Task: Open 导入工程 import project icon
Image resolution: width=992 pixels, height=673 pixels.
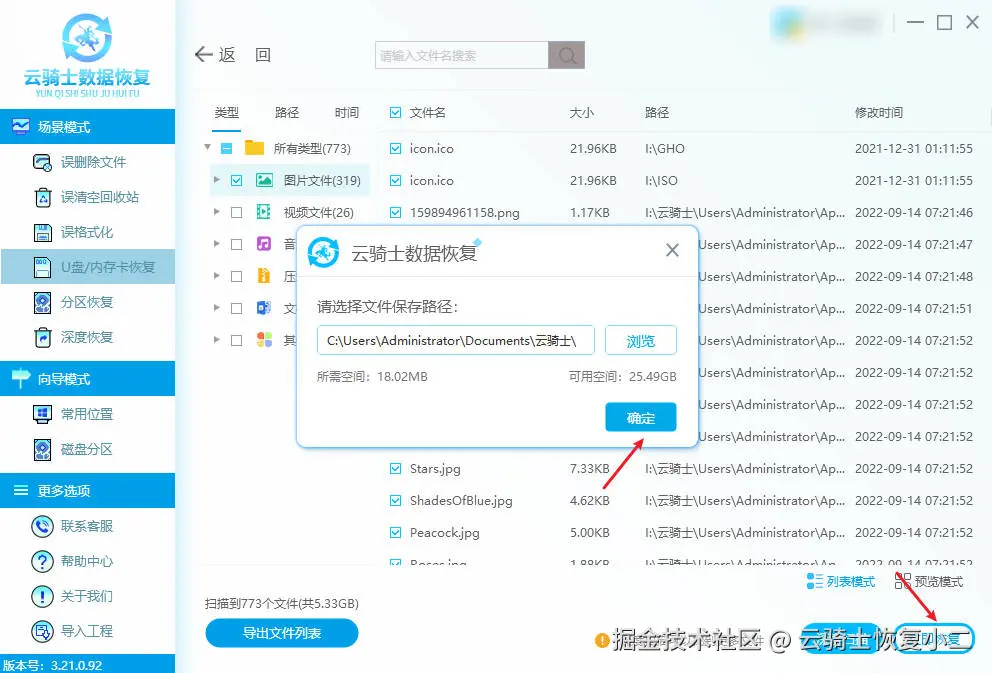Action: pyautogui.click(x=42, y=631)
